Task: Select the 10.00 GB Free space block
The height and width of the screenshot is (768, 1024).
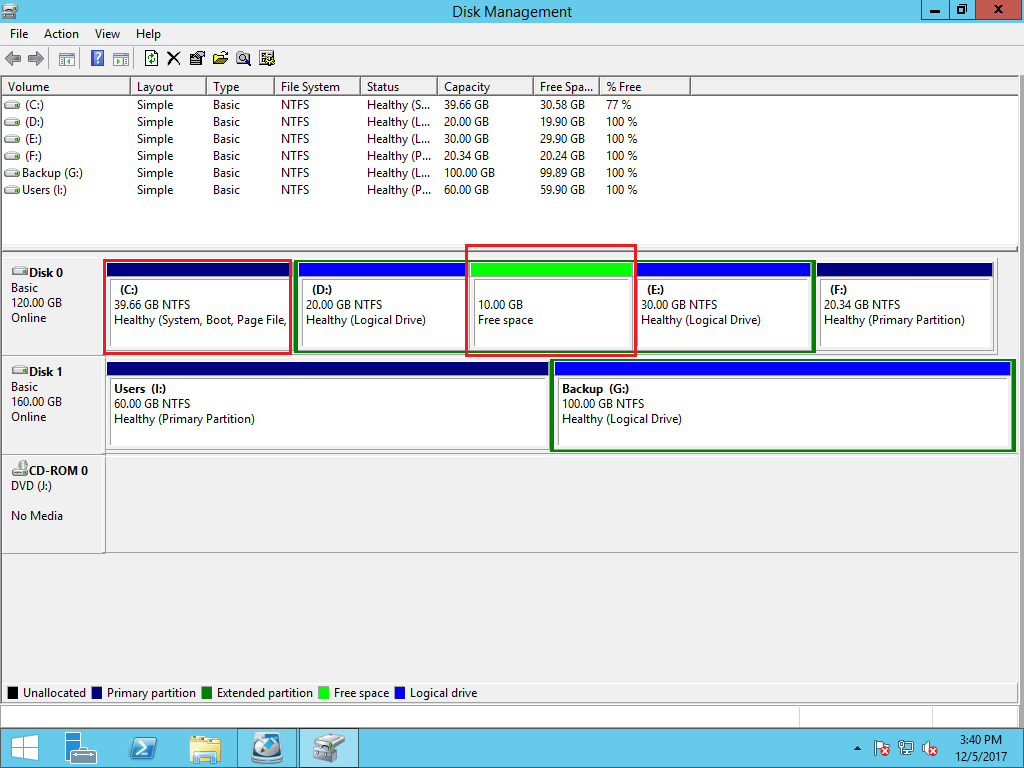Action: 551,312
